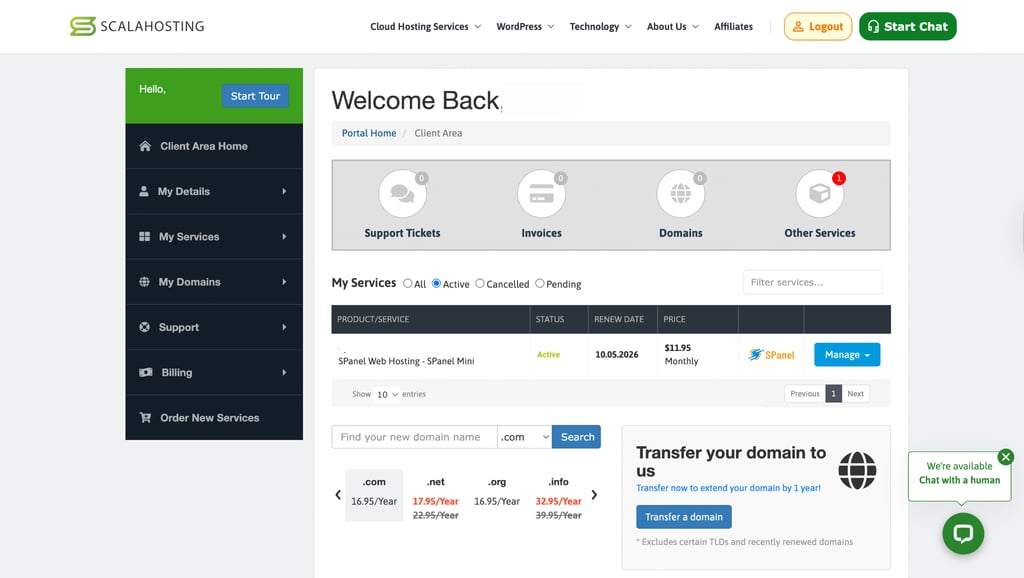Expand the WordPress menu
This screenshot has width=1024, height=578.
click(525, 27)
